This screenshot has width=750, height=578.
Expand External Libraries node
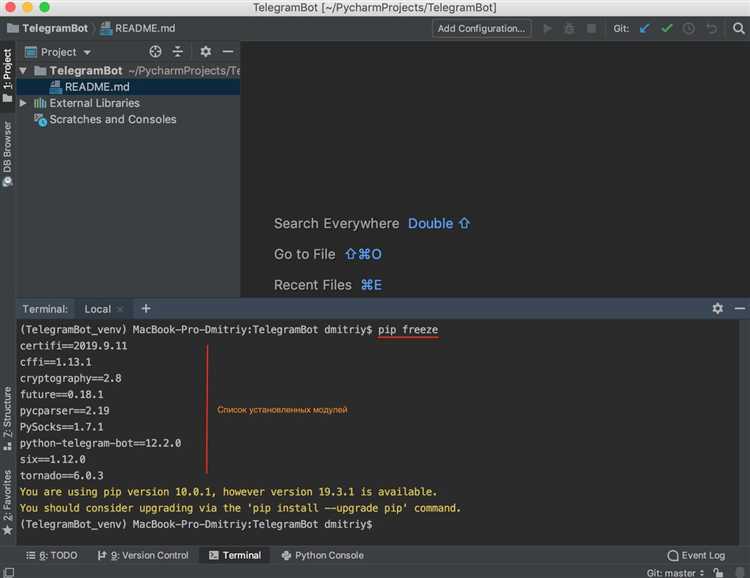[23, 103]
